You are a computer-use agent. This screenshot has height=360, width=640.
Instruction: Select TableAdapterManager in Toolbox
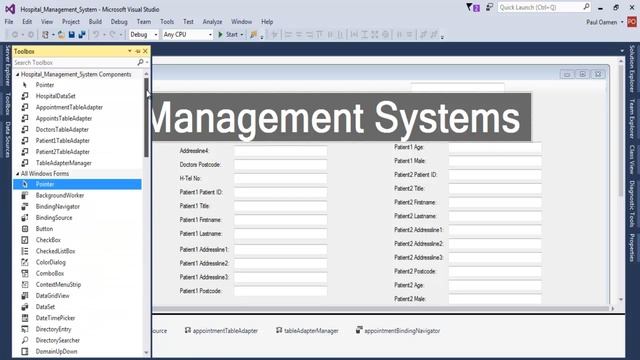[x=63, y=163]
